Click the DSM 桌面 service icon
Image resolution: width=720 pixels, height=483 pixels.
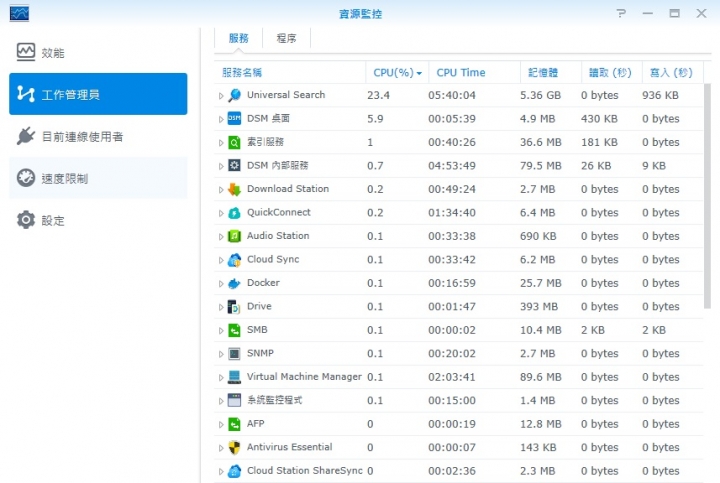click(x=234, y=118)
